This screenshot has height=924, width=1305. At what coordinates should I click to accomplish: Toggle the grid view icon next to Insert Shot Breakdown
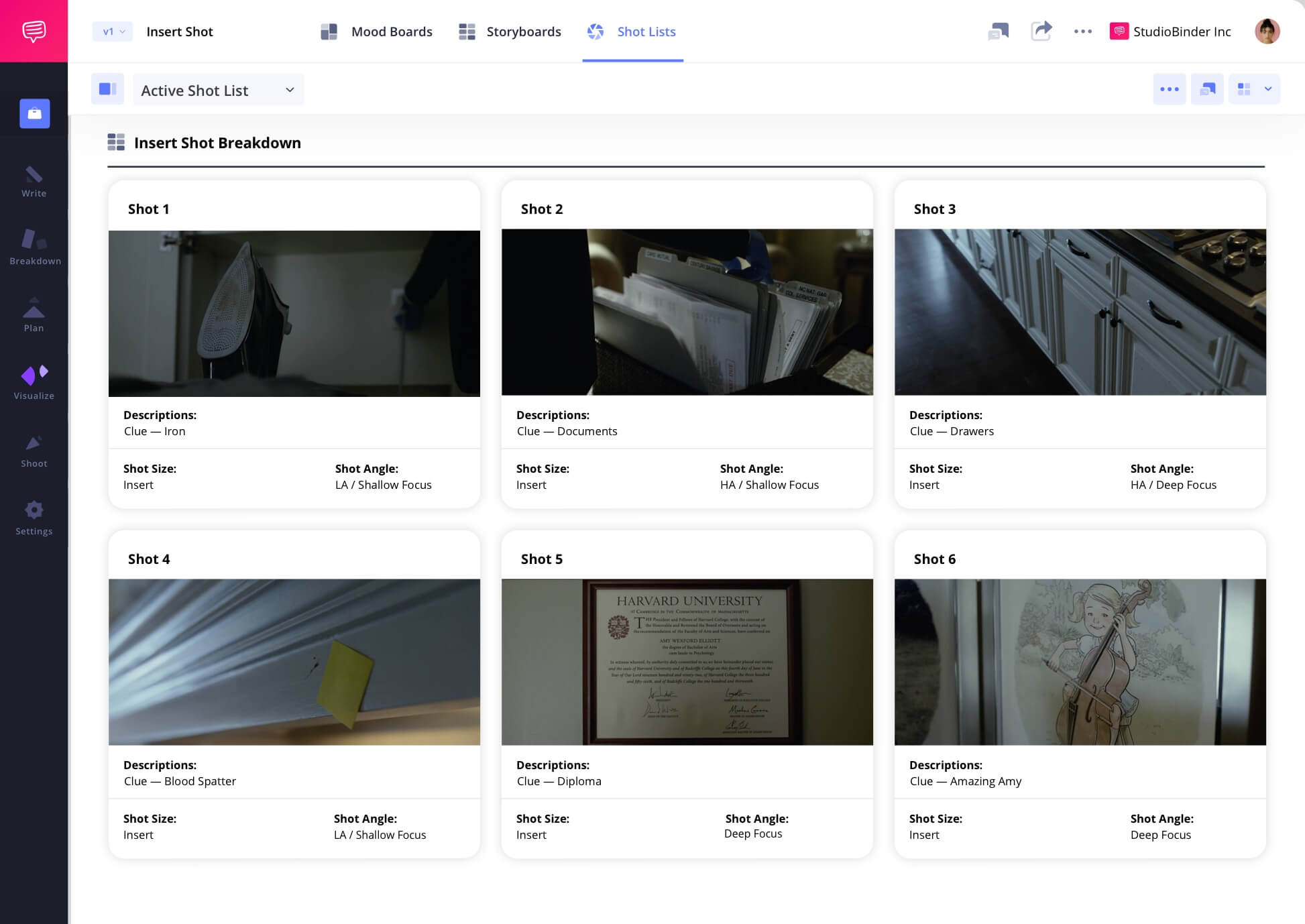[x=116, y=142]
